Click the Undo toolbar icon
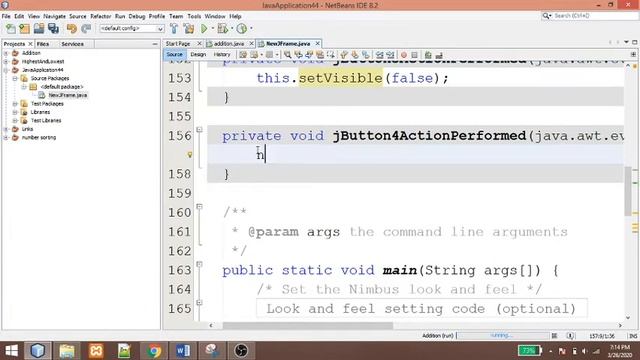The width and height of the screenshot is (640, 360). point(72,29)
